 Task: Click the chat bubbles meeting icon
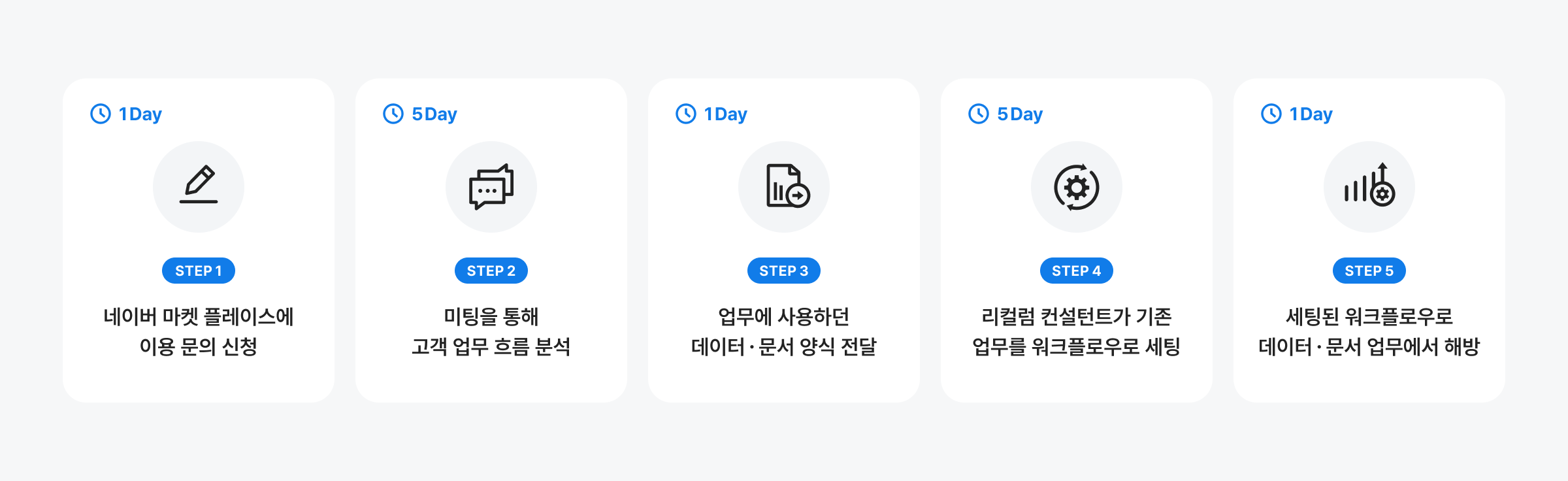(x=491, y=186)
